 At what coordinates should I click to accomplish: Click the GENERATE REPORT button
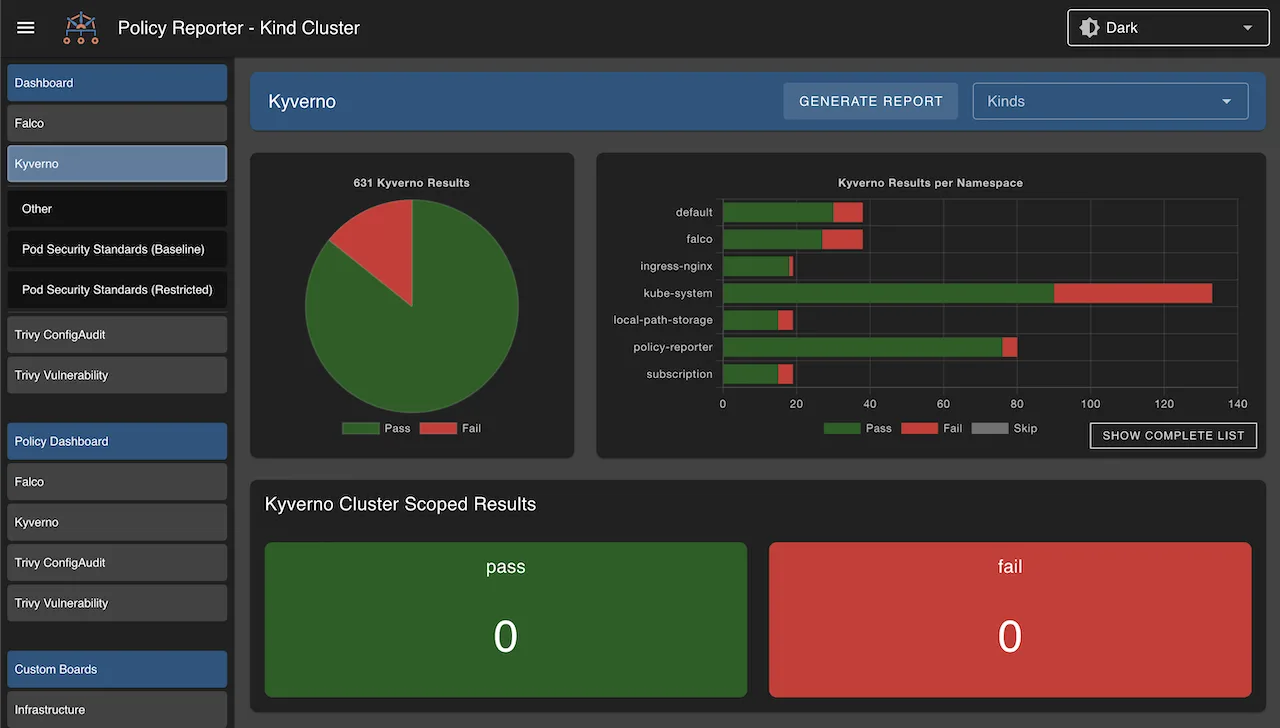tap(870, 101)
